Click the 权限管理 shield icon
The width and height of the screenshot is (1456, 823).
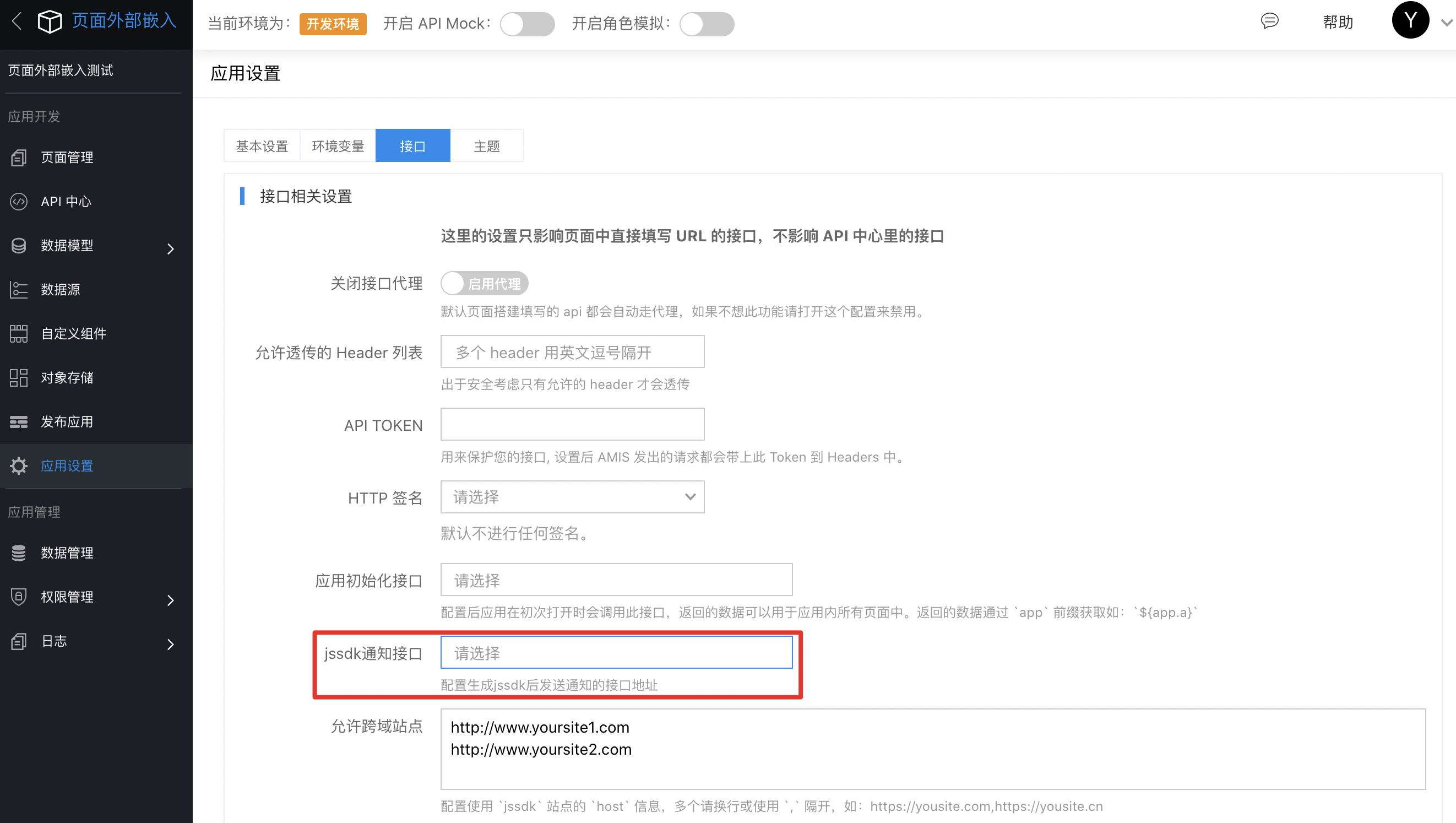pos(19,597)
